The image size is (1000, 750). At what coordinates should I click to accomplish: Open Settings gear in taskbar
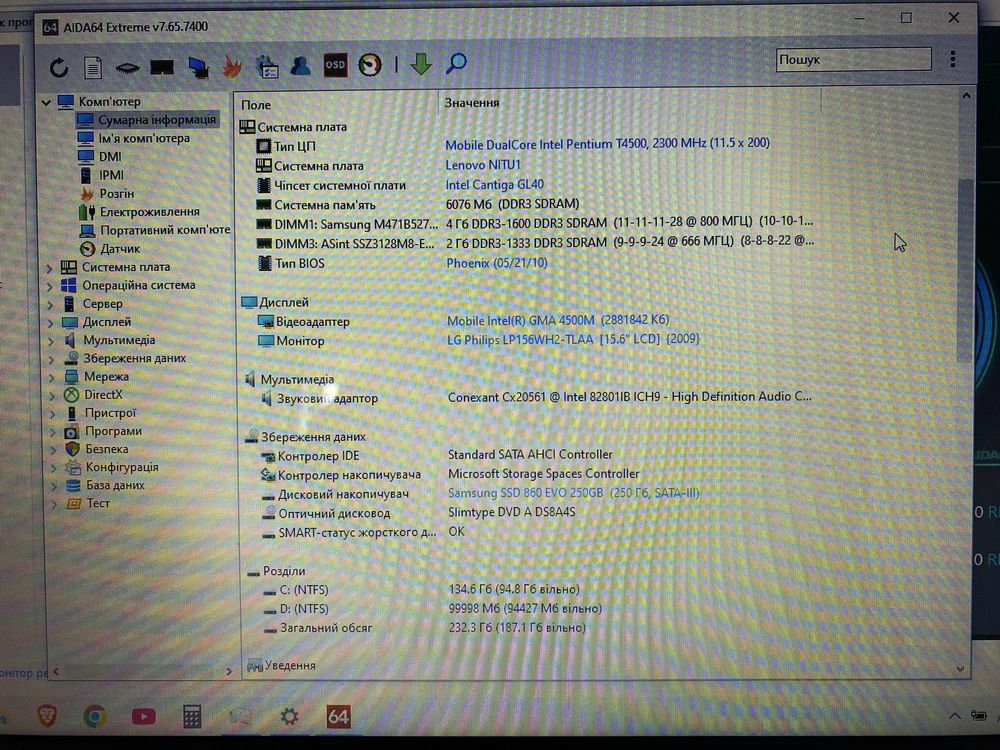[x=289, y=717]
